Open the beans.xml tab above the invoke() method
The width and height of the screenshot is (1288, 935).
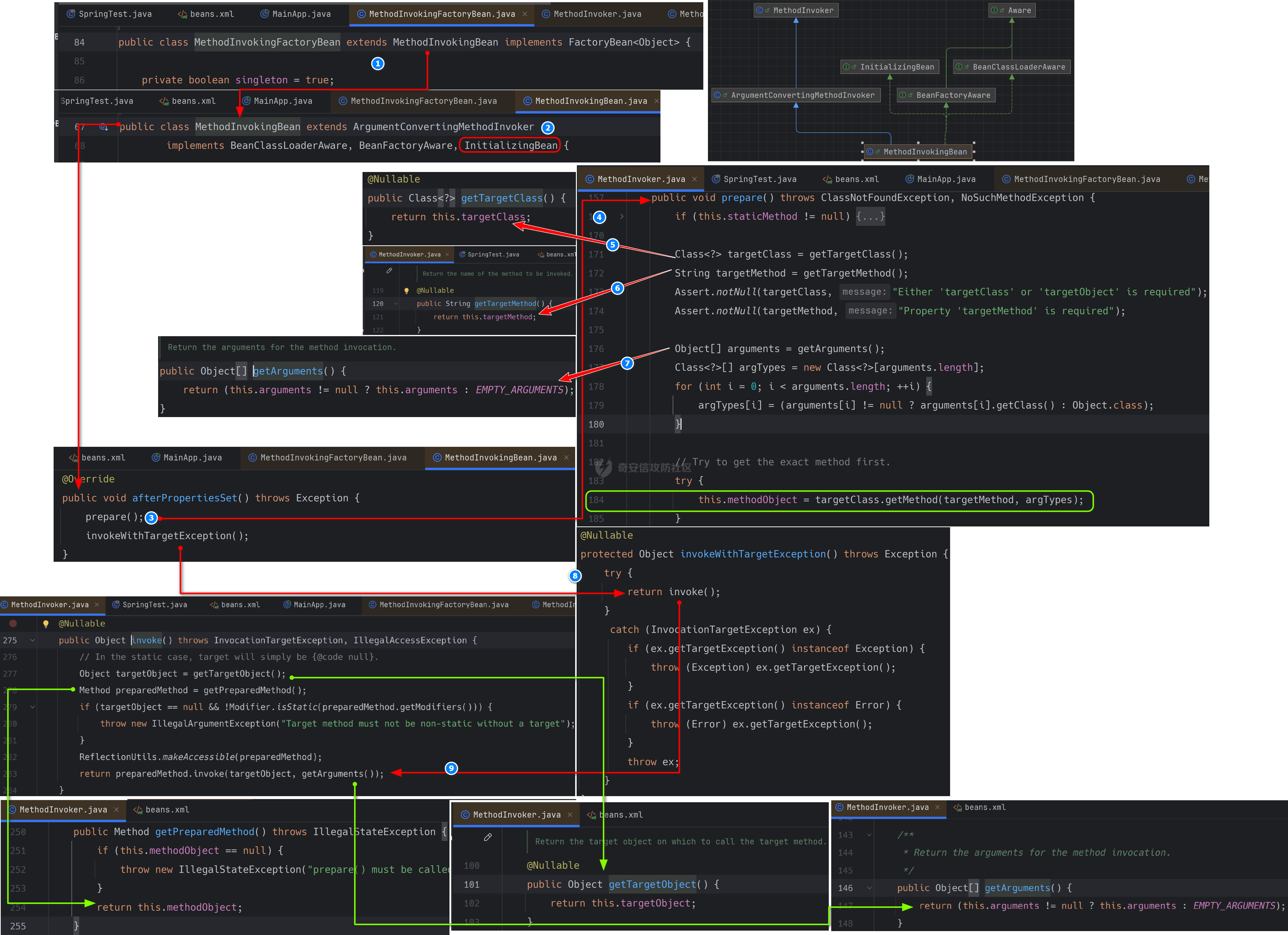(x=235, y=604)
